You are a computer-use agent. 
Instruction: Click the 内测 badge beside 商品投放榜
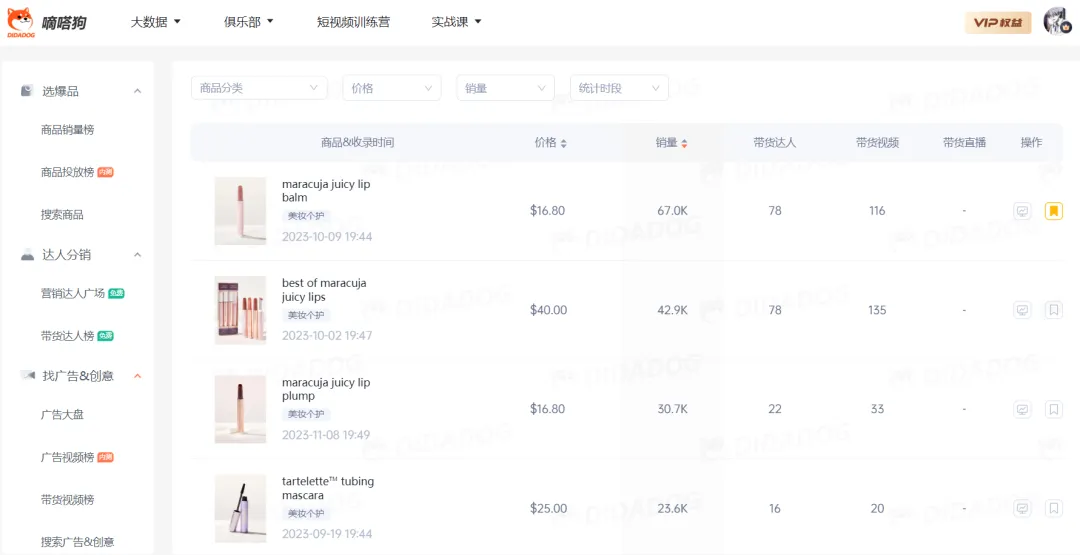pyautogui.click(x=105, y=172)
